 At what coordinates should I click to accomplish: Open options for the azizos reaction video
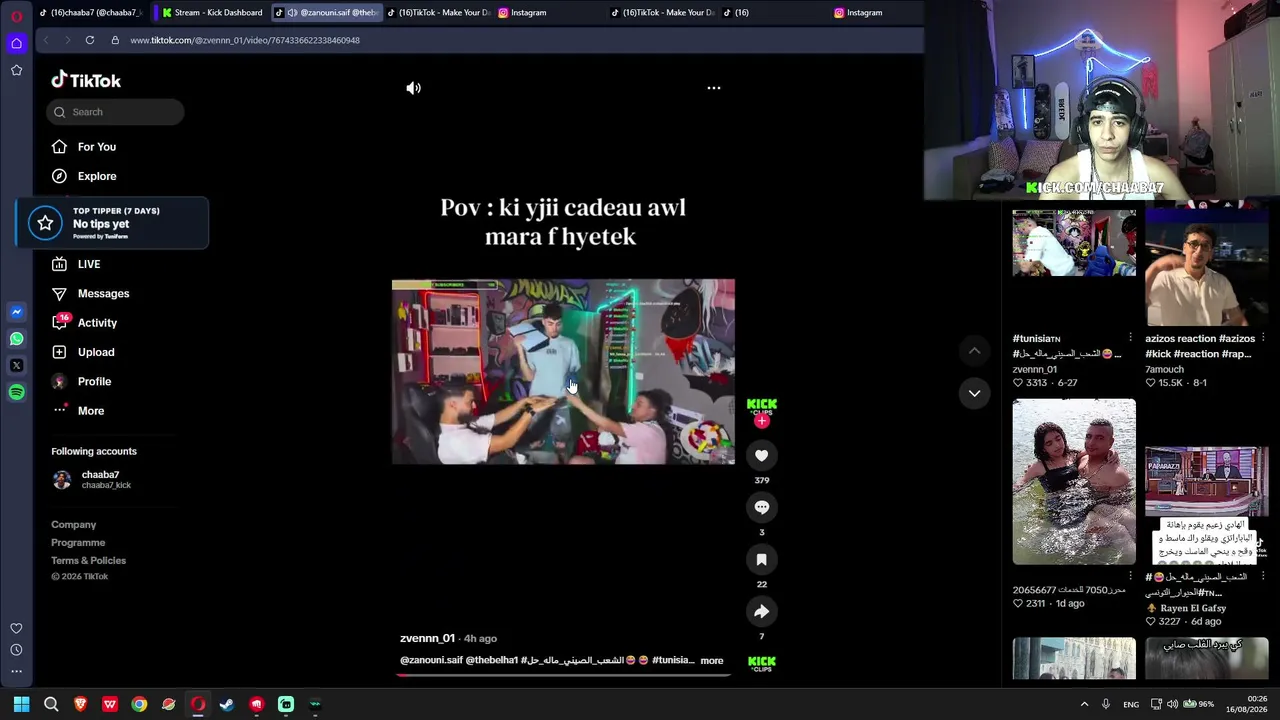(x=1264, y=338)
